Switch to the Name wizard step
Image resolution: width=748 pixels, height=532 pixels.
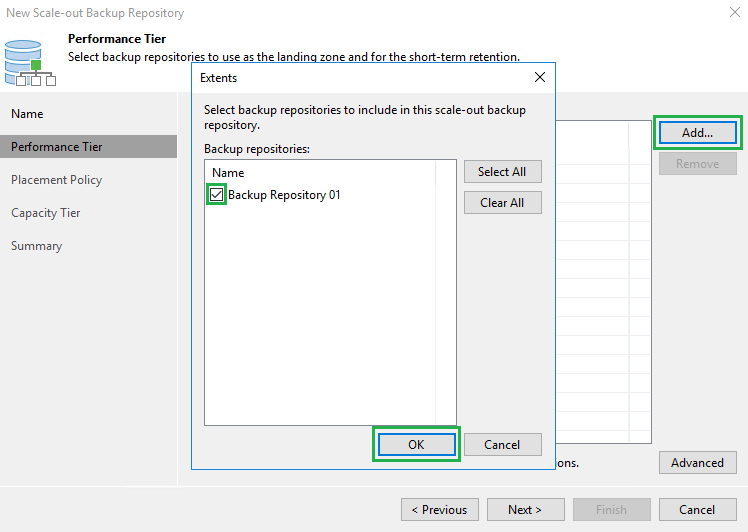click(28, 114)
